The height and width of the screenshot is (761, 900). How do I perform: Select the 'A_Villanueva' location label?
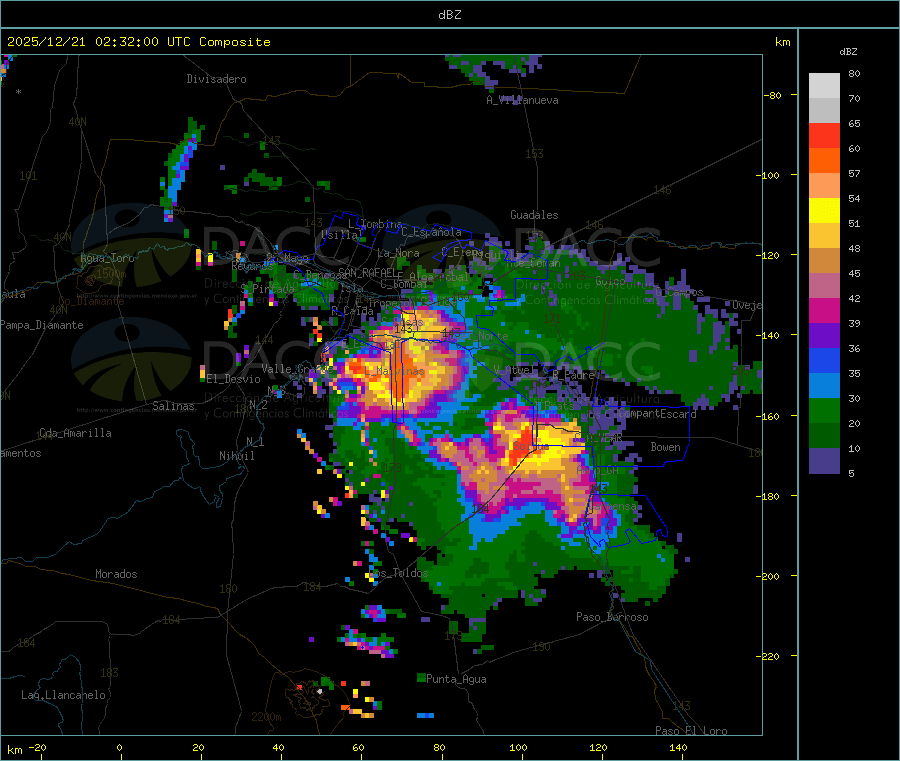pos(522,100)
